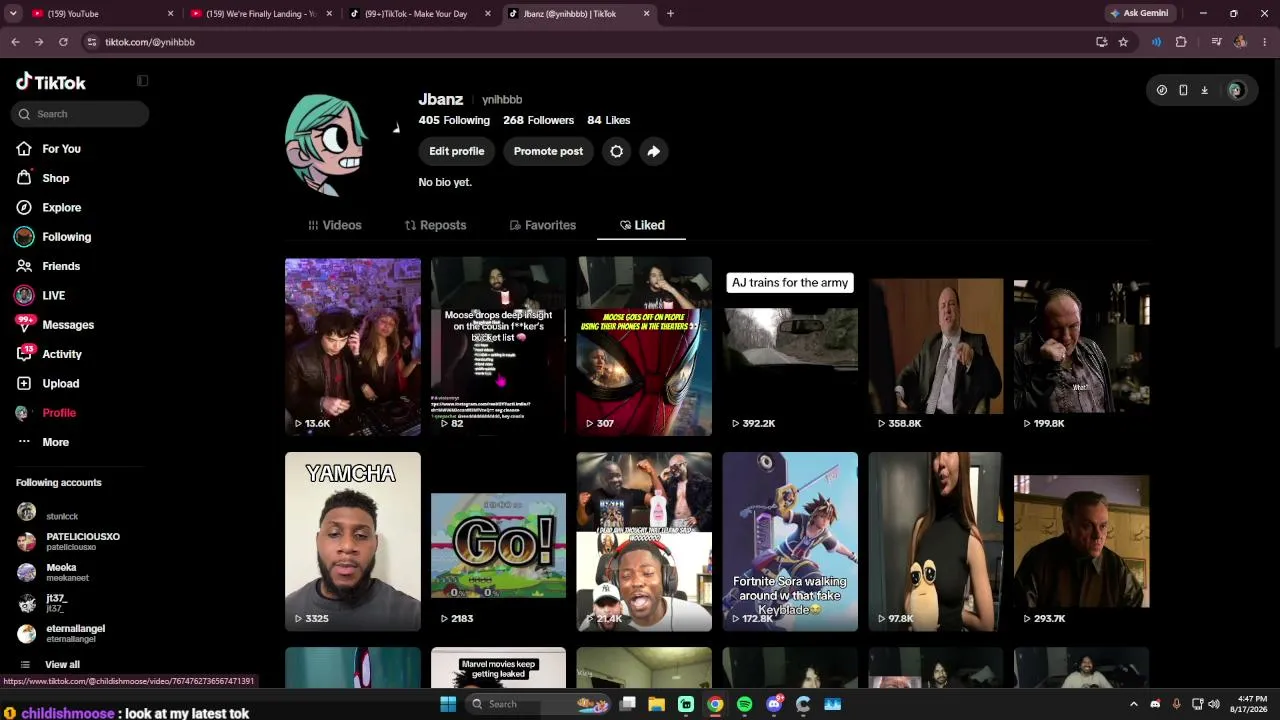Screen dimensions: 1280x720
Task: Open the Windows Start menu
Action: [448, 704]
